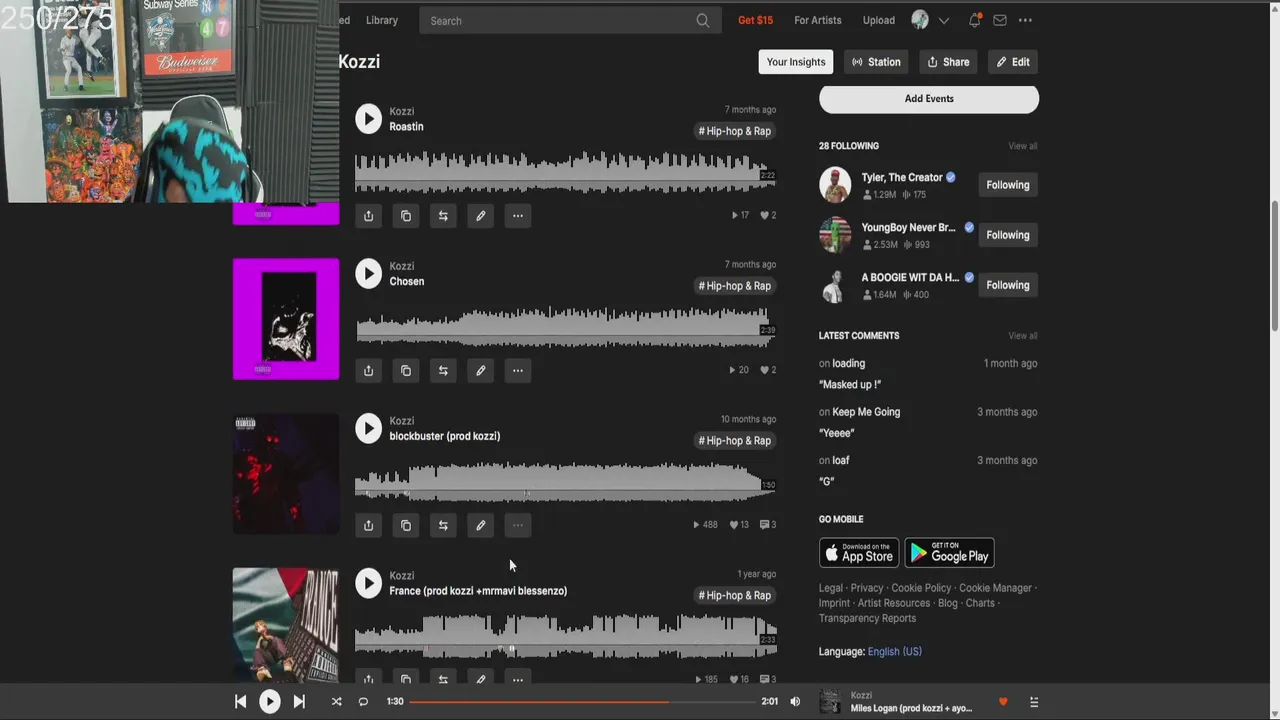
Task: Toggle shuffle in the player
Action: [x=336, y=702]
